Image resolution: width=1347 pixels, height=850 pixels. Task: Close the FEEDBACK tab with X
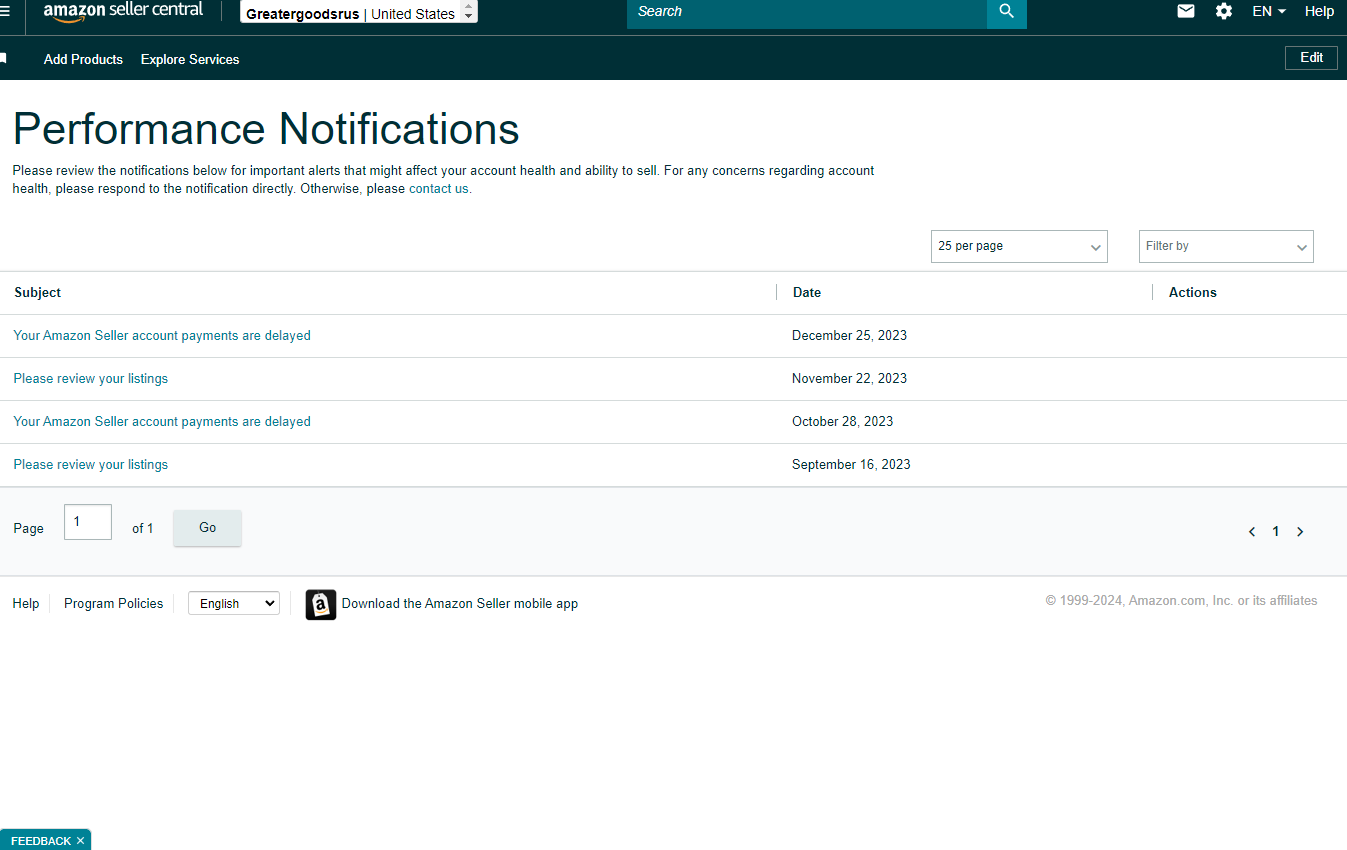(x=80, y=841)
